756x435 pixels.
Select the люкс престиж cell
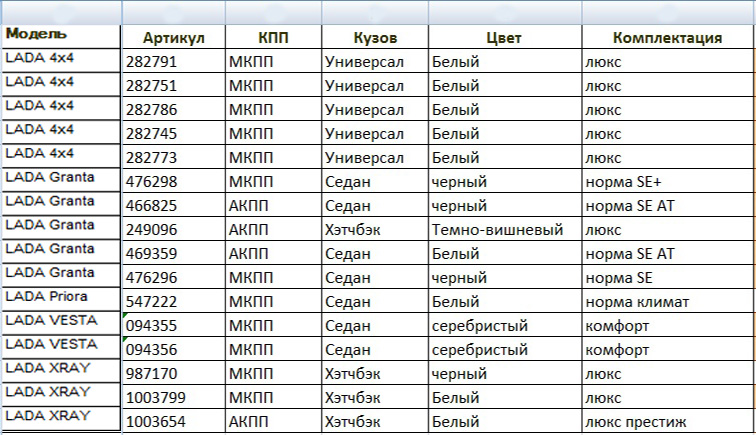[667, 421]
